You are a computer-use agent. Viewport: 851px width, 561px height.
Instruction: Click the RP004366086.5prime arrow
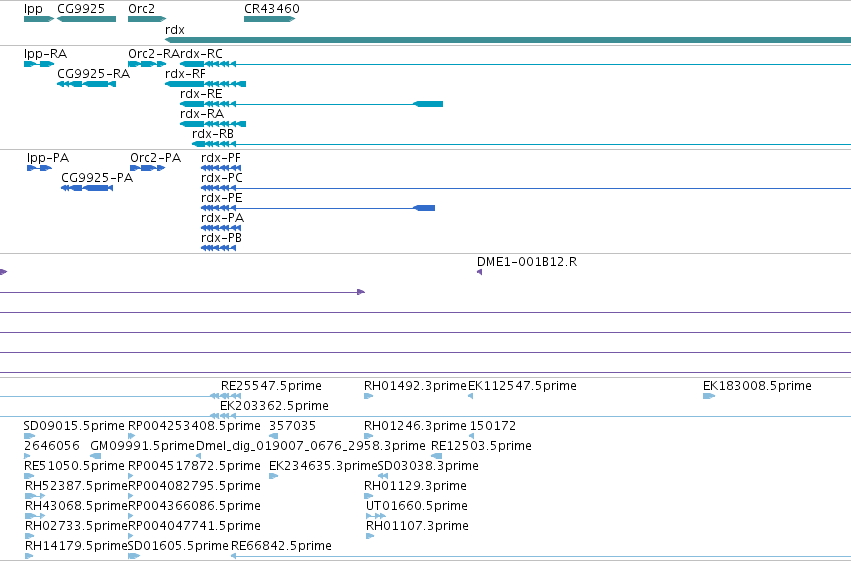[131, 516]
